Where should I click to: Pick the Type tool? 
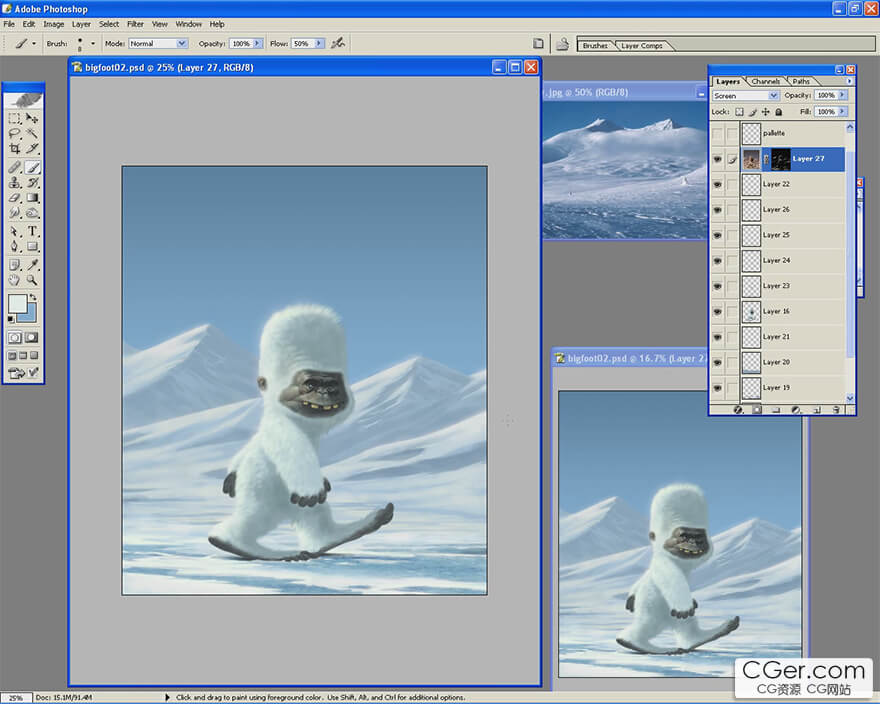(x=33, y=231)
